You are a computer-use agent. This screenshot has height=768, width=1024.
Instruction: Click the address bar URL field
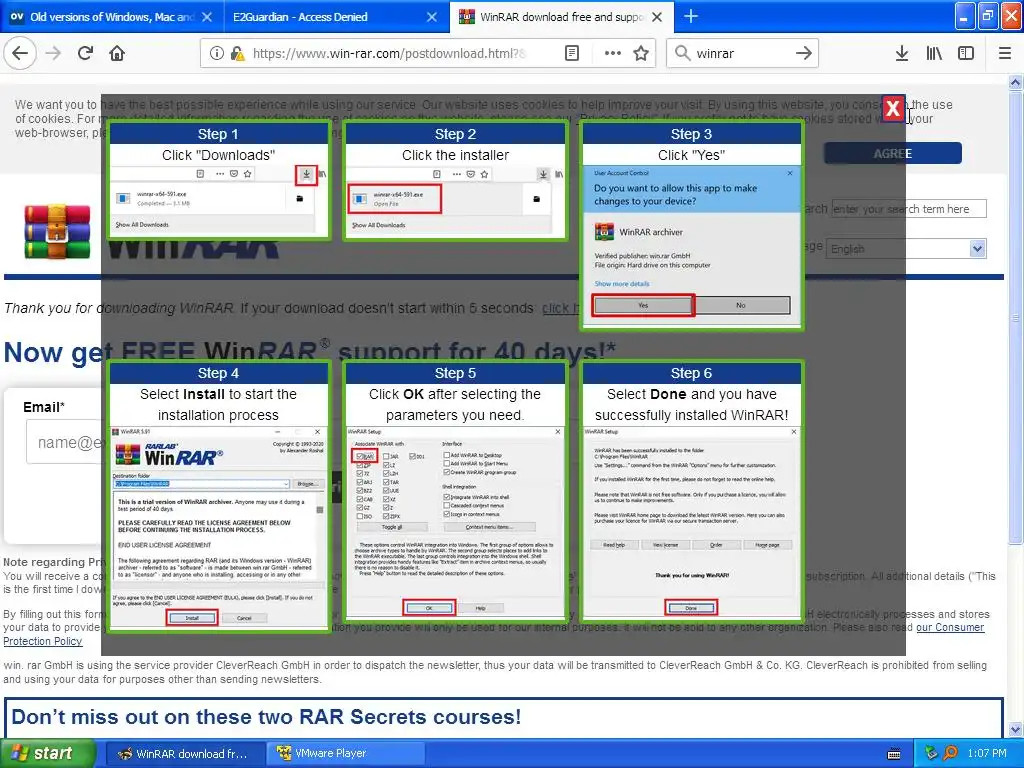(389, 53)
